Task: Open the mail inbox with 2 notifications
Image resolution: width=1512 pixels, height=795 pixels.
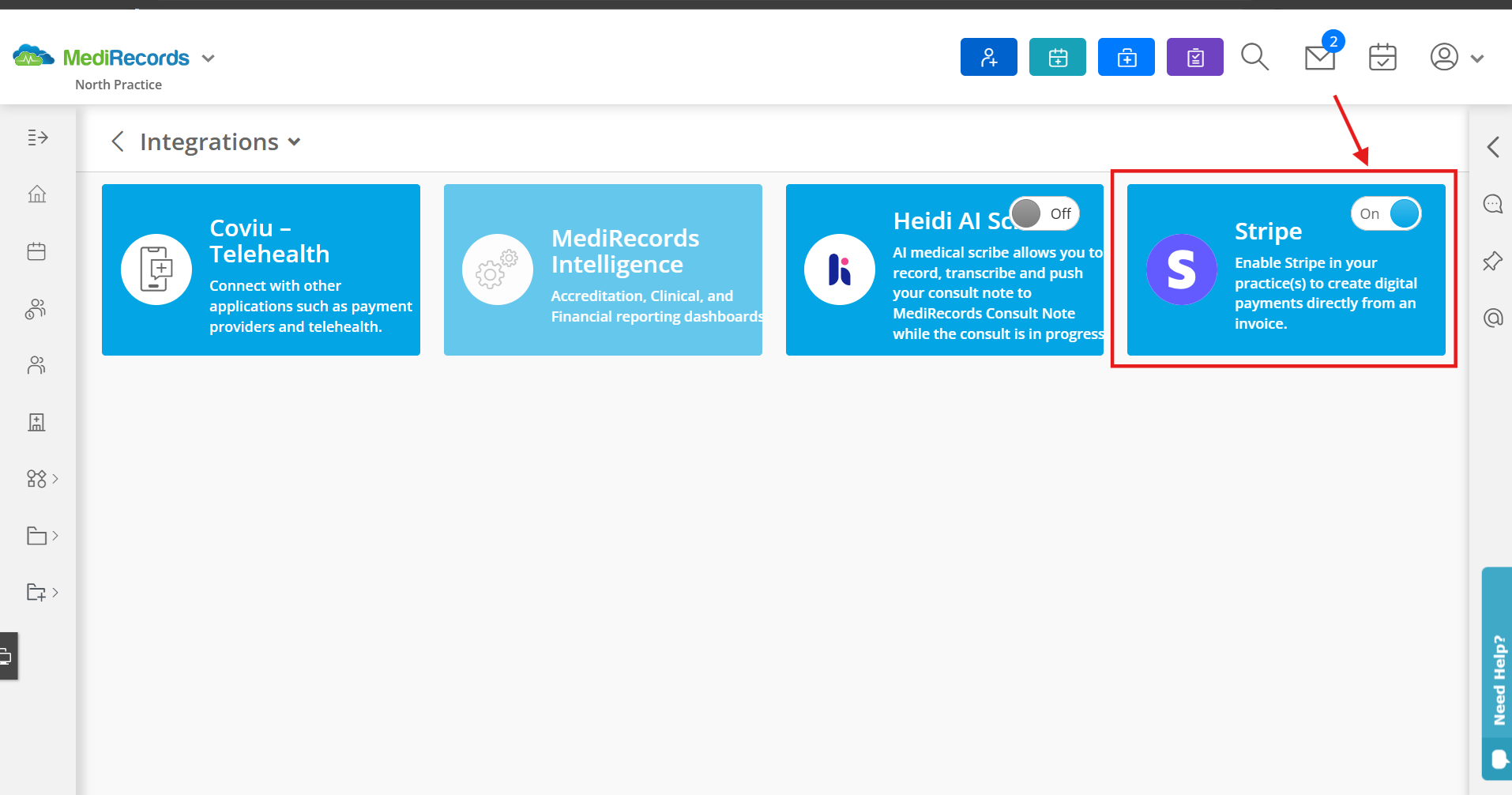Action: coord(1321,55)
